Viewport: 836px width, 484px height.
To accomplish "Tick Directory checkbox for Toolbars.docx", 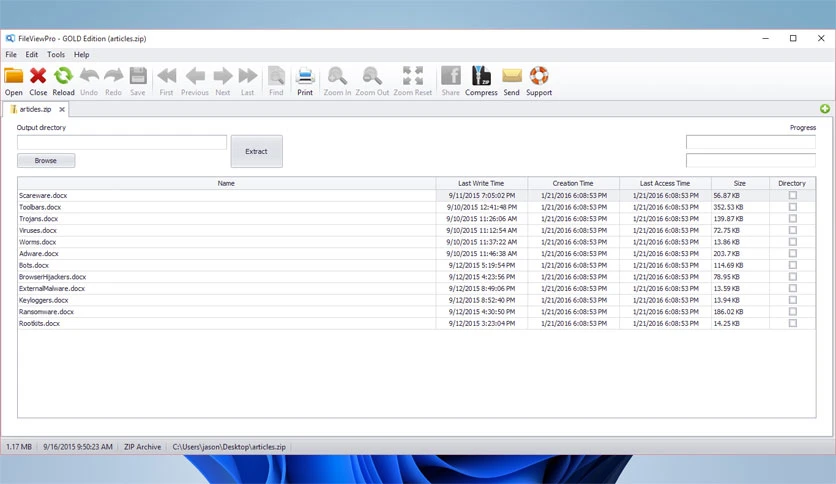I will (x=793, y=207).
